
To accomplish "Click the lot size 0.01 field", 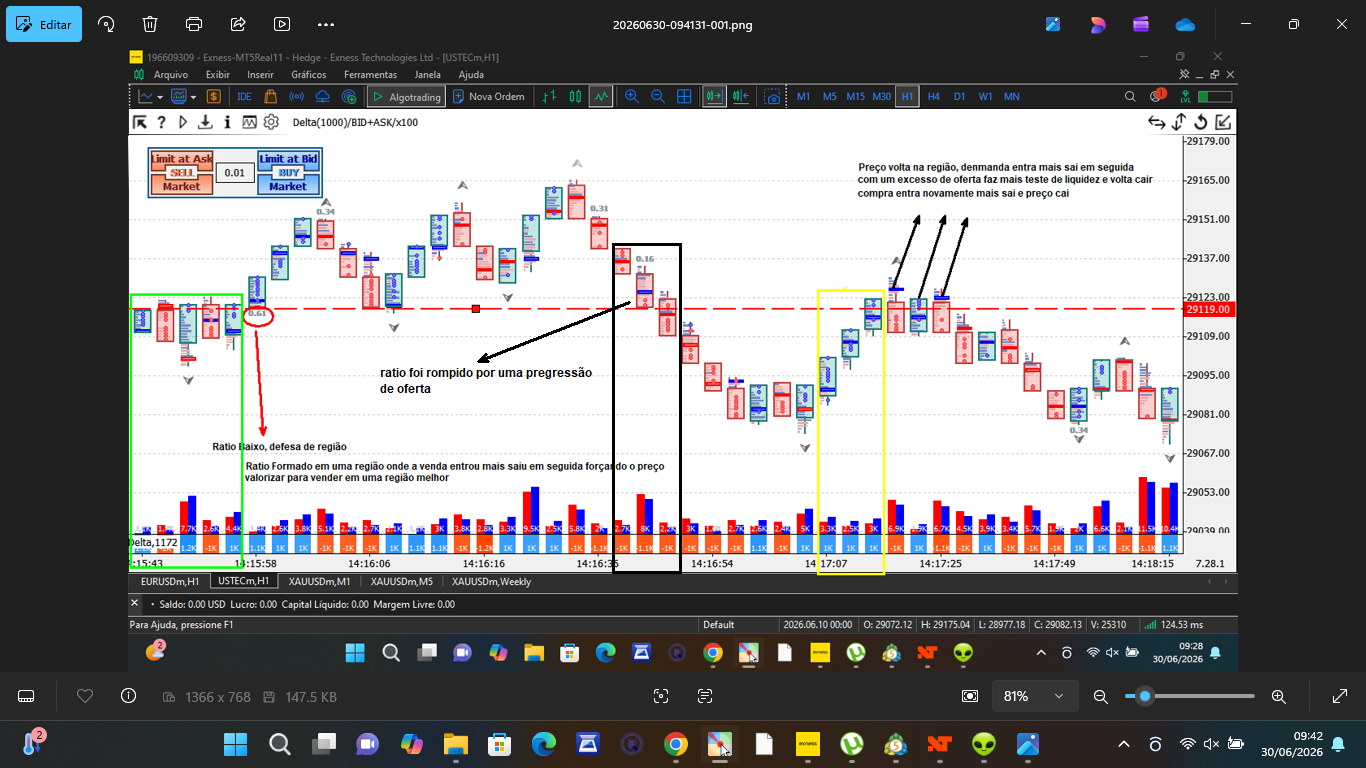I will 234,173.
